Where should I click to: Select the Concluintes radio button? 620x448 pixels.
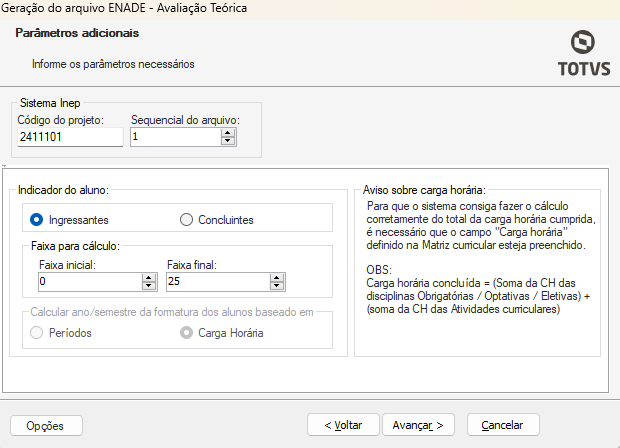pyautogui.click(x=186, y=219)
